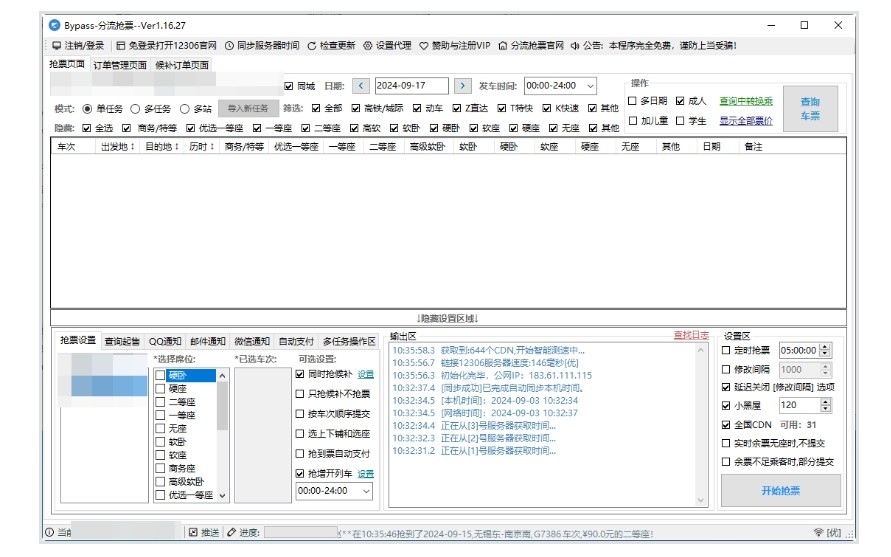
Task: Open the 发车时间 00:00-24:00 dropdown
Action: (x=590, y=86)
